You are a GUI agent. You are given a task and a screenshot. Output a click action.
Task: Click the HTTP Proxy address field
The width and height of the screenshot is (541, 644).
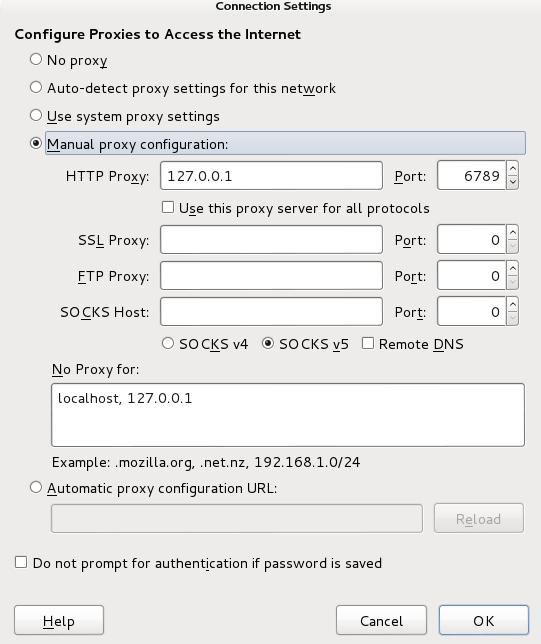point(271,175)
